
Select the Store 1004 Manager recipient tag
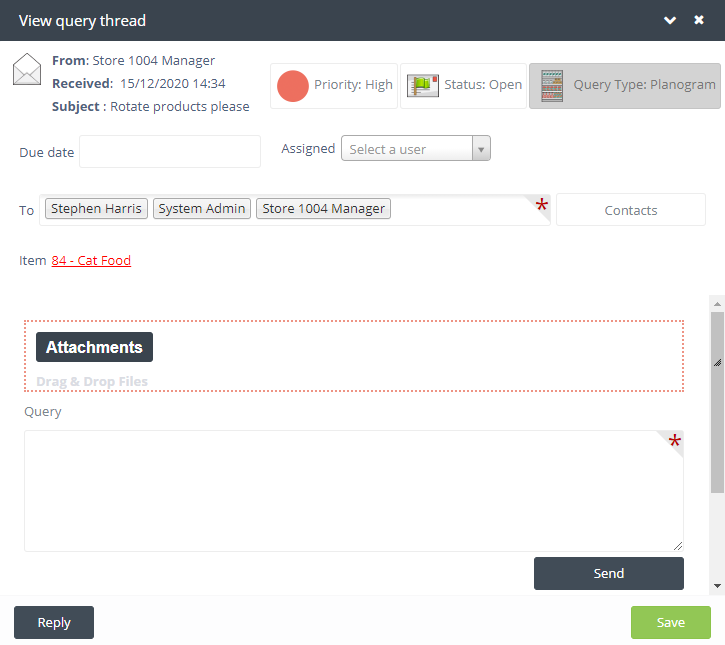(323, 209)
